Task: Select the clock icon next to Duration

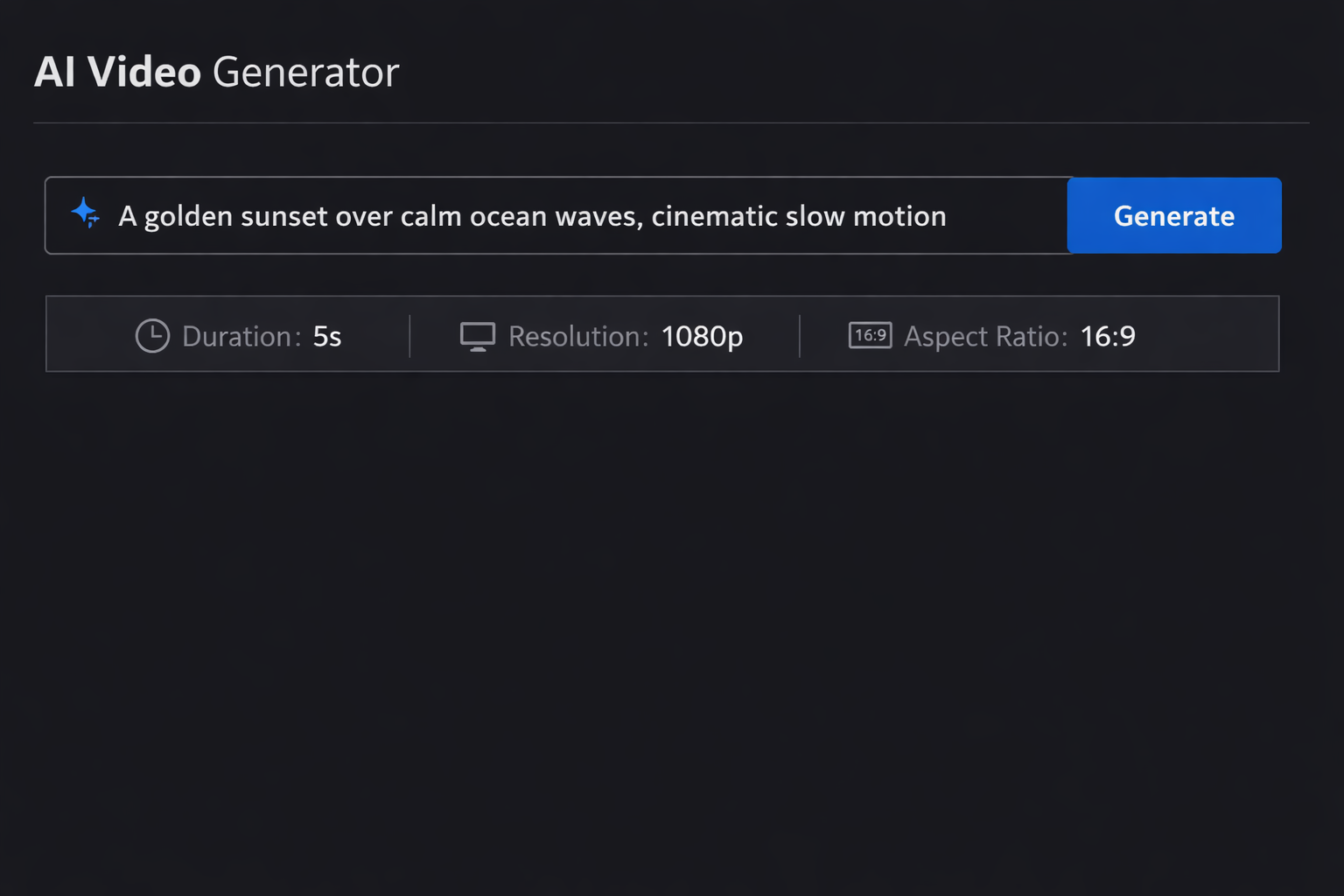Action: point(151,335)
